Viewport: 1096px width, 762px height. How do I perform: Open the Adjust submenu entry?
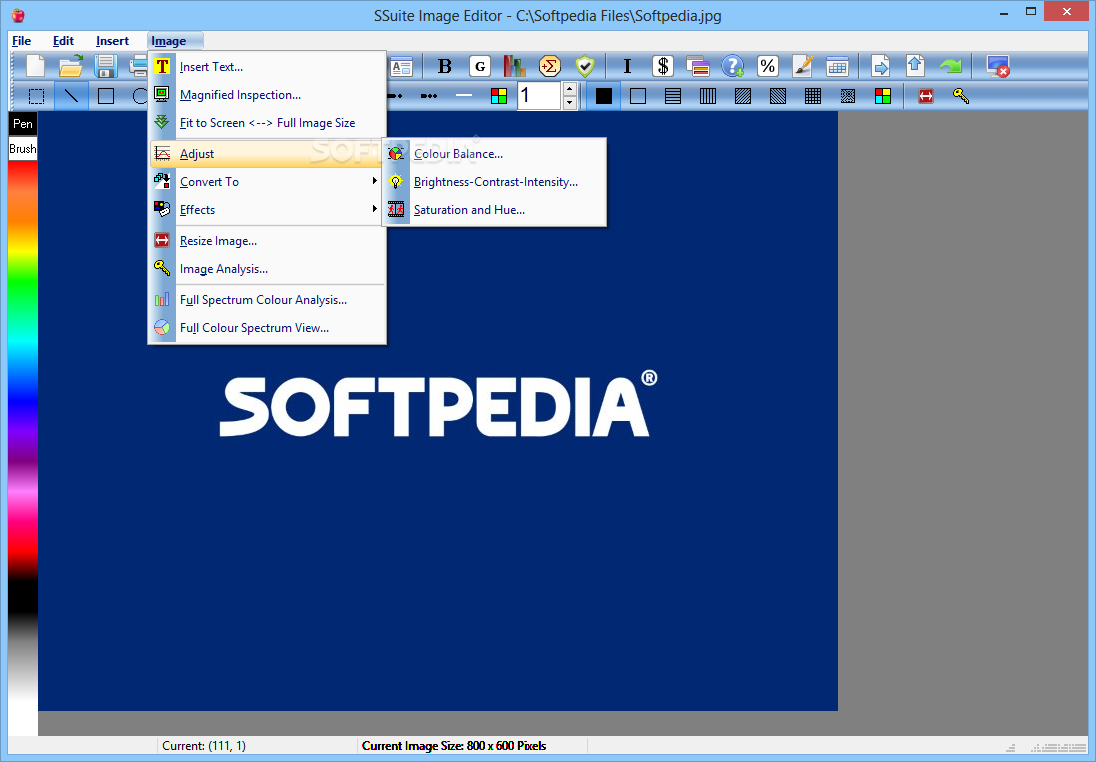[x=268, y=154]
